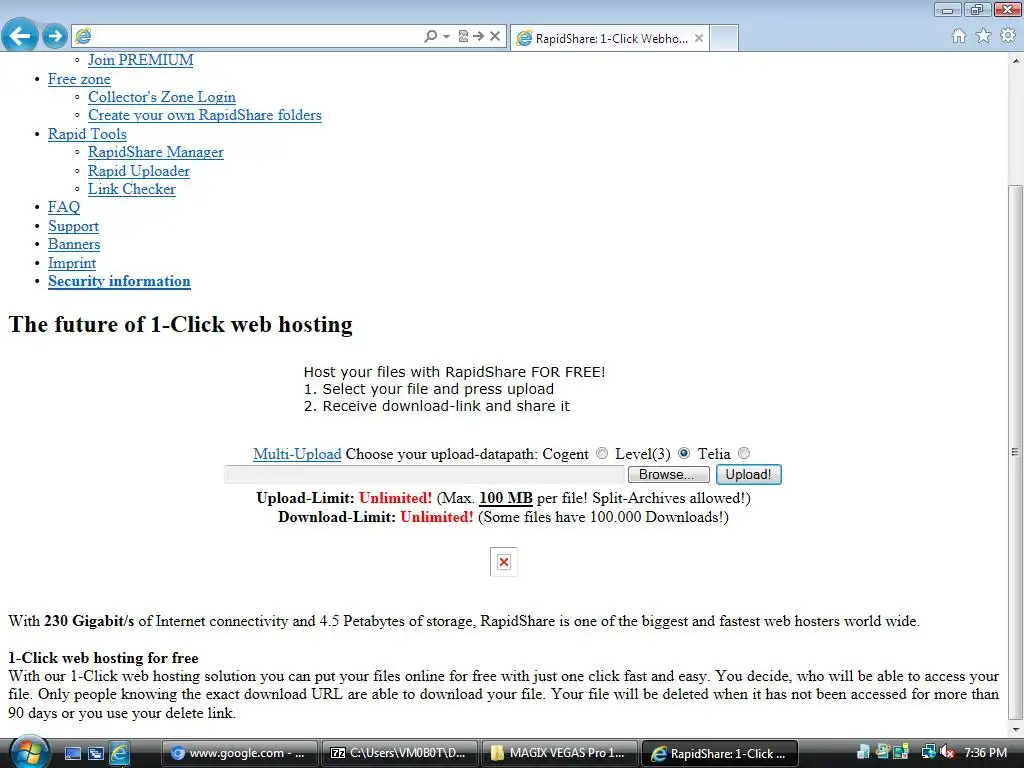Viewport: 1024px width, 768px height.
Task: Open the Join PREMIUM link
Action: tap(140, 60)
